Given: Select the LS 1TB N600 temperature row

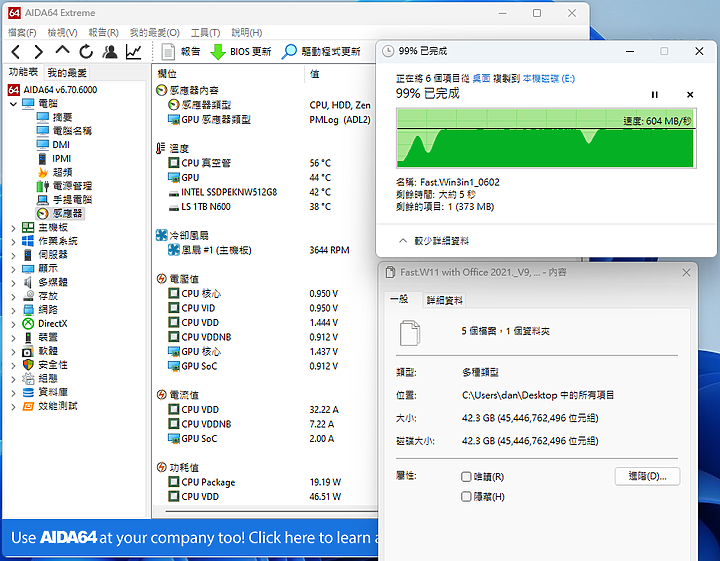Looking at the screenshot, I should 265,207.
